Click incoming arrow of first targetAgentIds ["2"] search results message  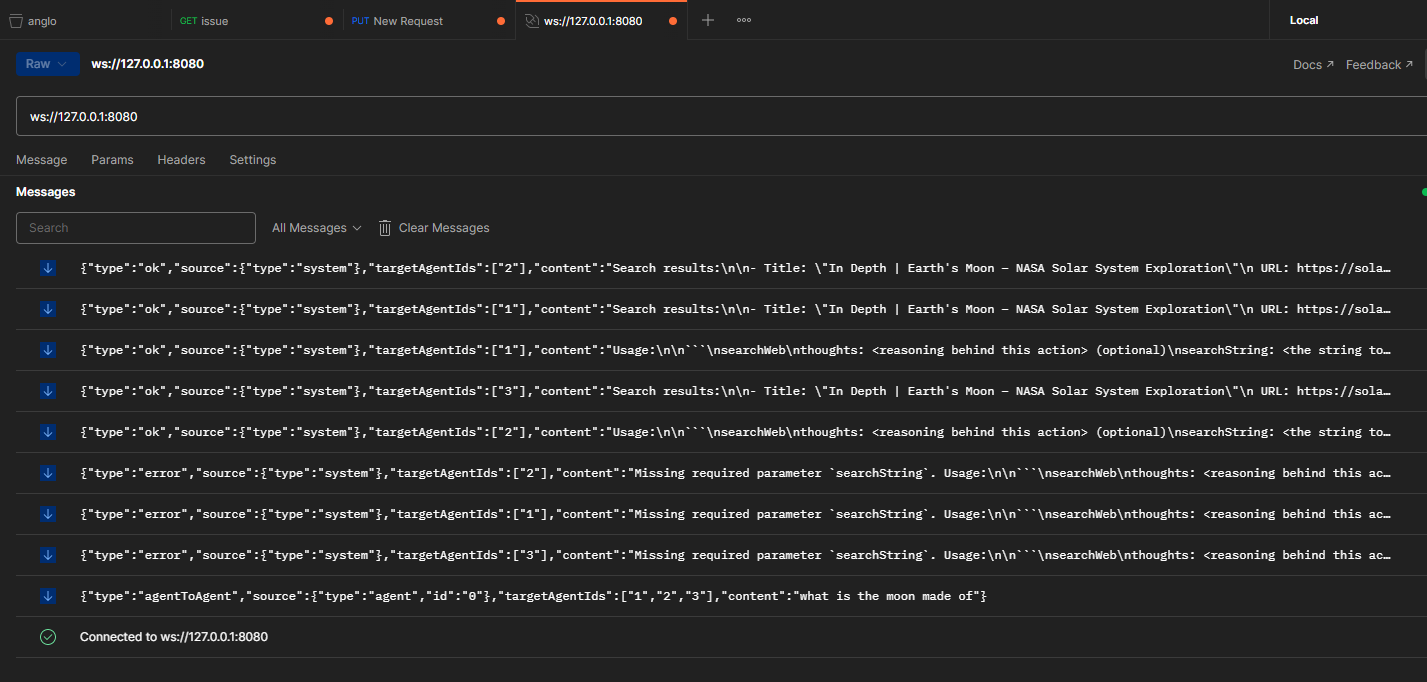47,268
